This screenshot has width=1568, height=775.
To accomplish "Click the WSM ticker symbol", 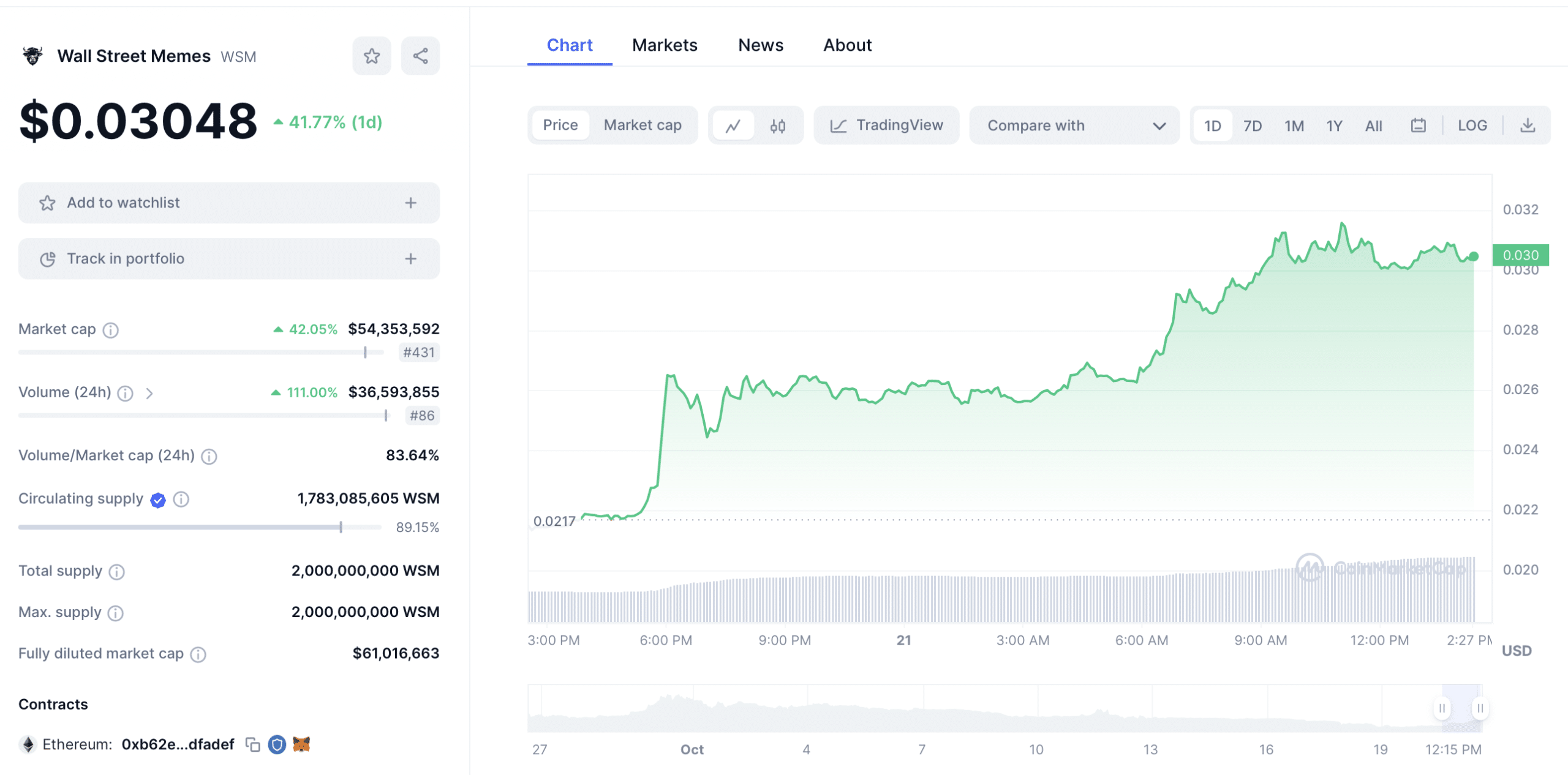I will coord(238,57).
